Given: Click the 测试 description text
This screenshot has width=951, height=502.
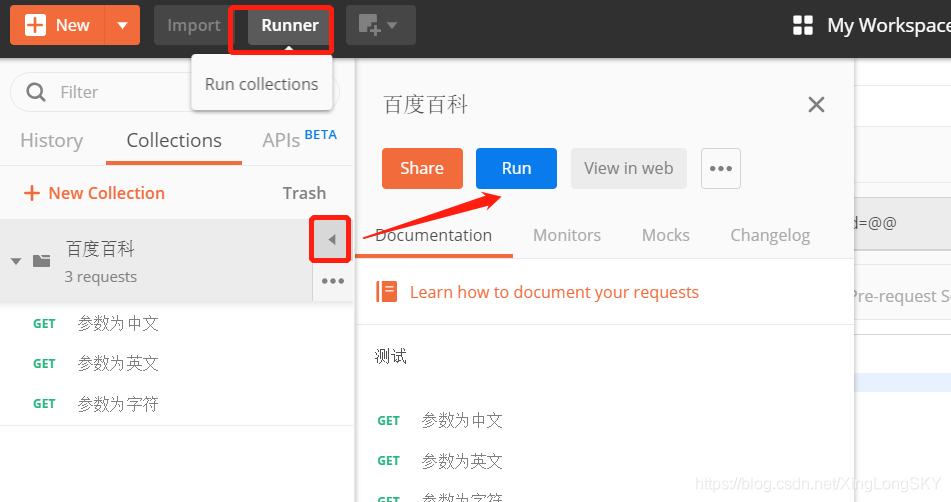Looking at the screenshot, I should click(x=391, y=356).
